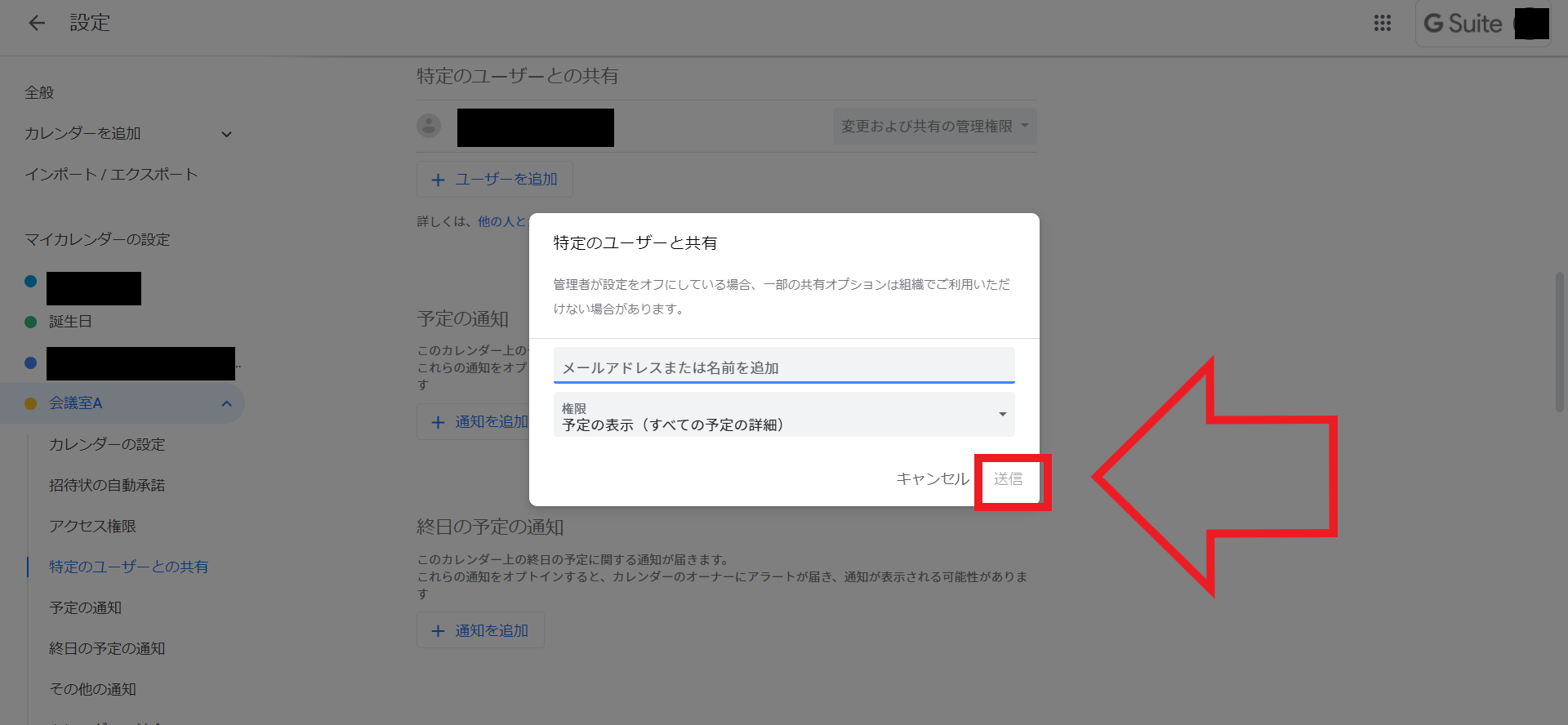Image resolution: width=1568 pixels, height=725 pixels.
Task: Select インポート / エクスポート in sidebar
Action: pyautogui.click(x=111, y=175)
